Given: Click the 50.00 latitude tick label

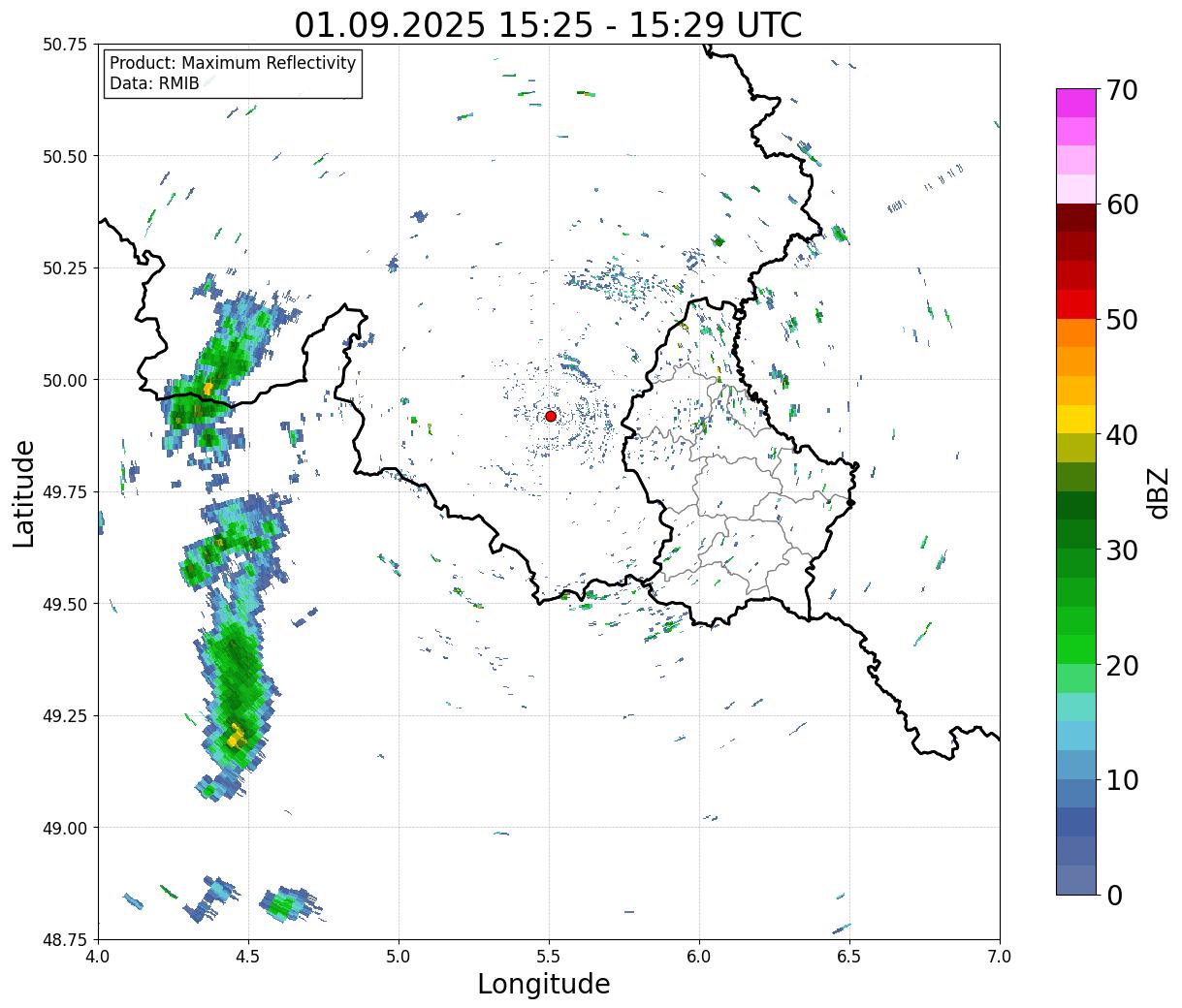Looking at the screenshot, I should click(64, 380).
